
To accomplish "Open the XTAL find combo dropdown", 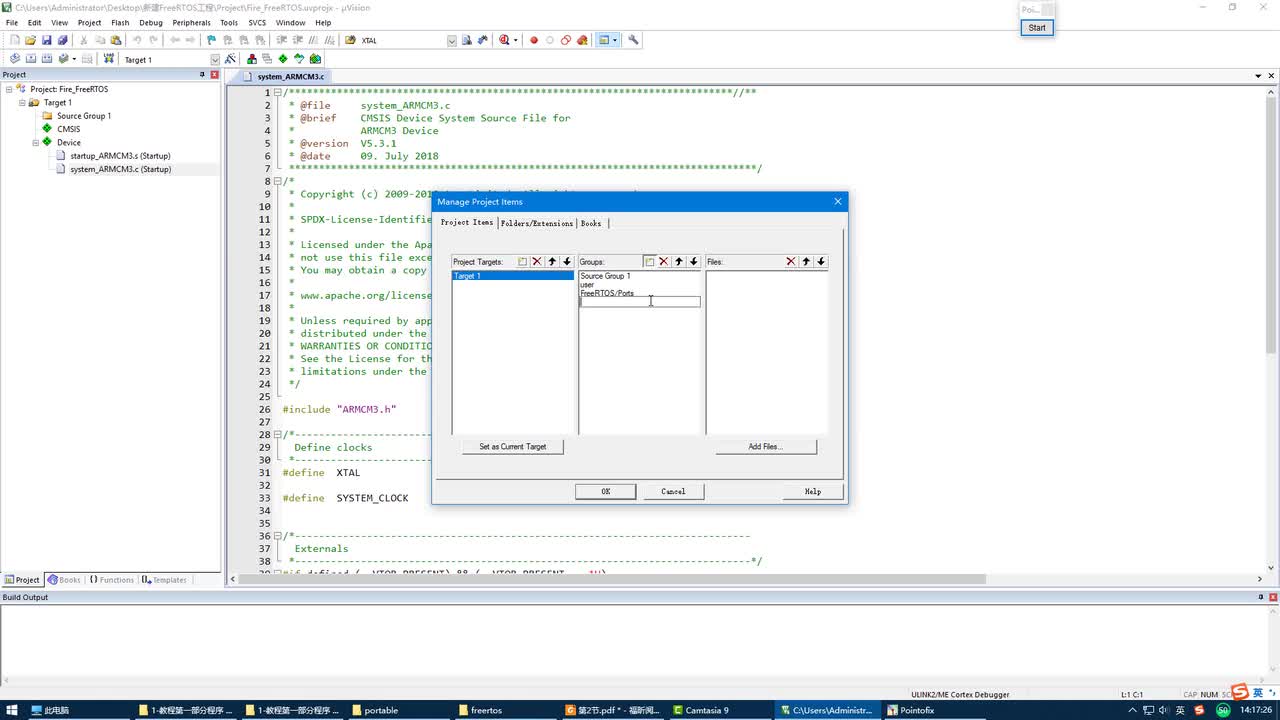I will [x=451, y=40].
